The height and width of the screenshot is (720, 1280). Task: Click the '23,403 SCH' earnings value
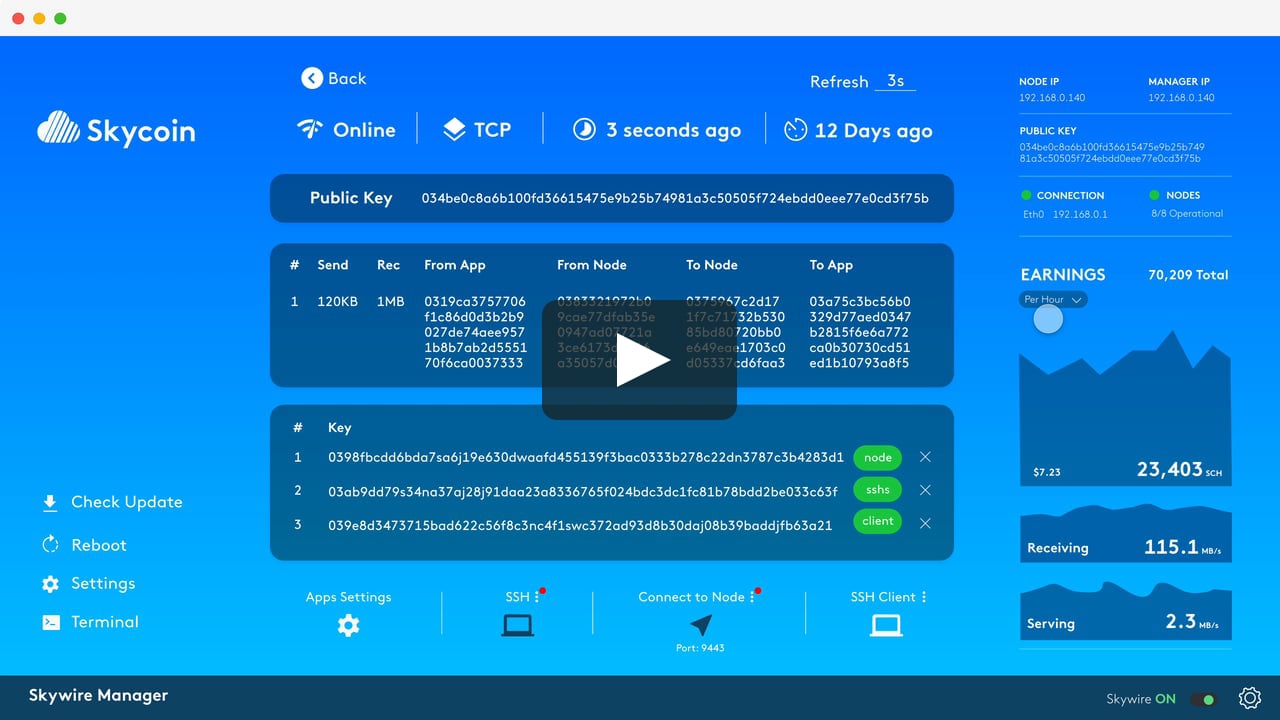pyautogui.click(x=1179, y=469)
